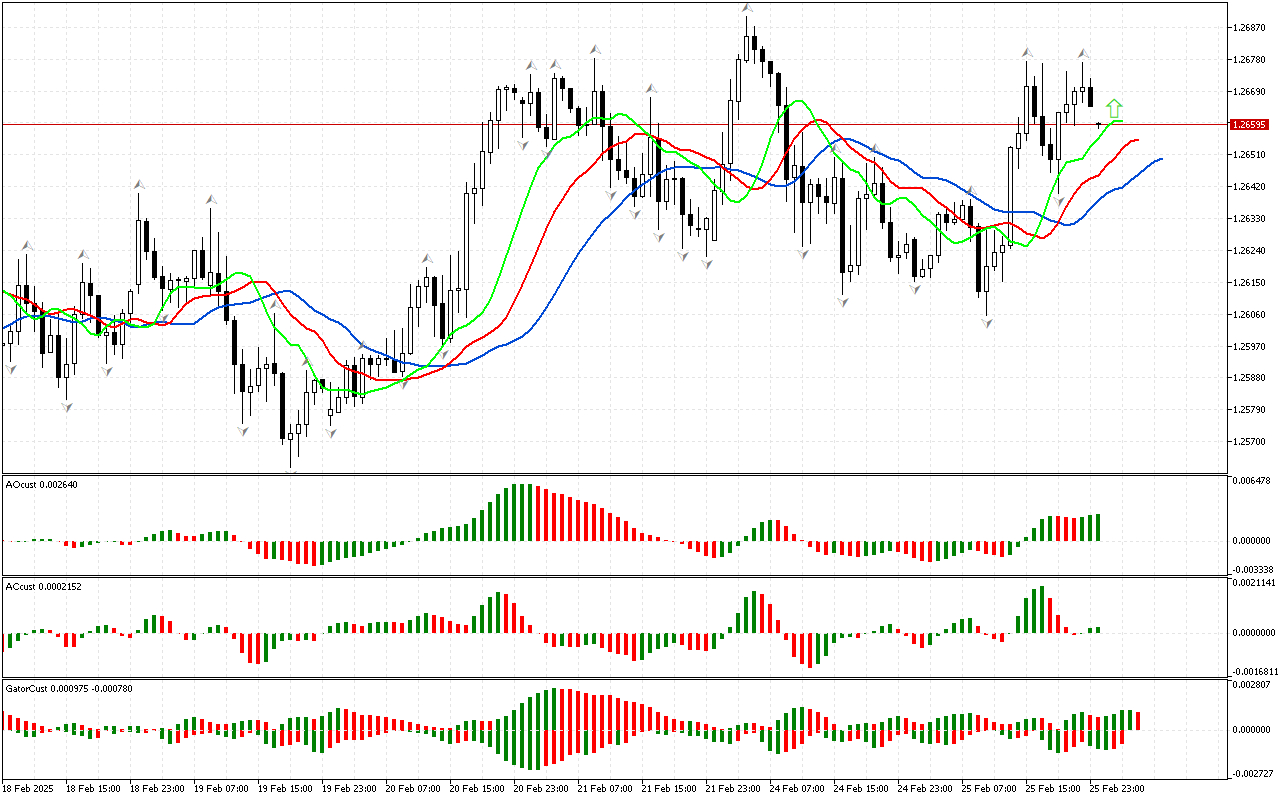
Task: Click the 24 Feb 07:00 time label
Action: pos(797,789)
